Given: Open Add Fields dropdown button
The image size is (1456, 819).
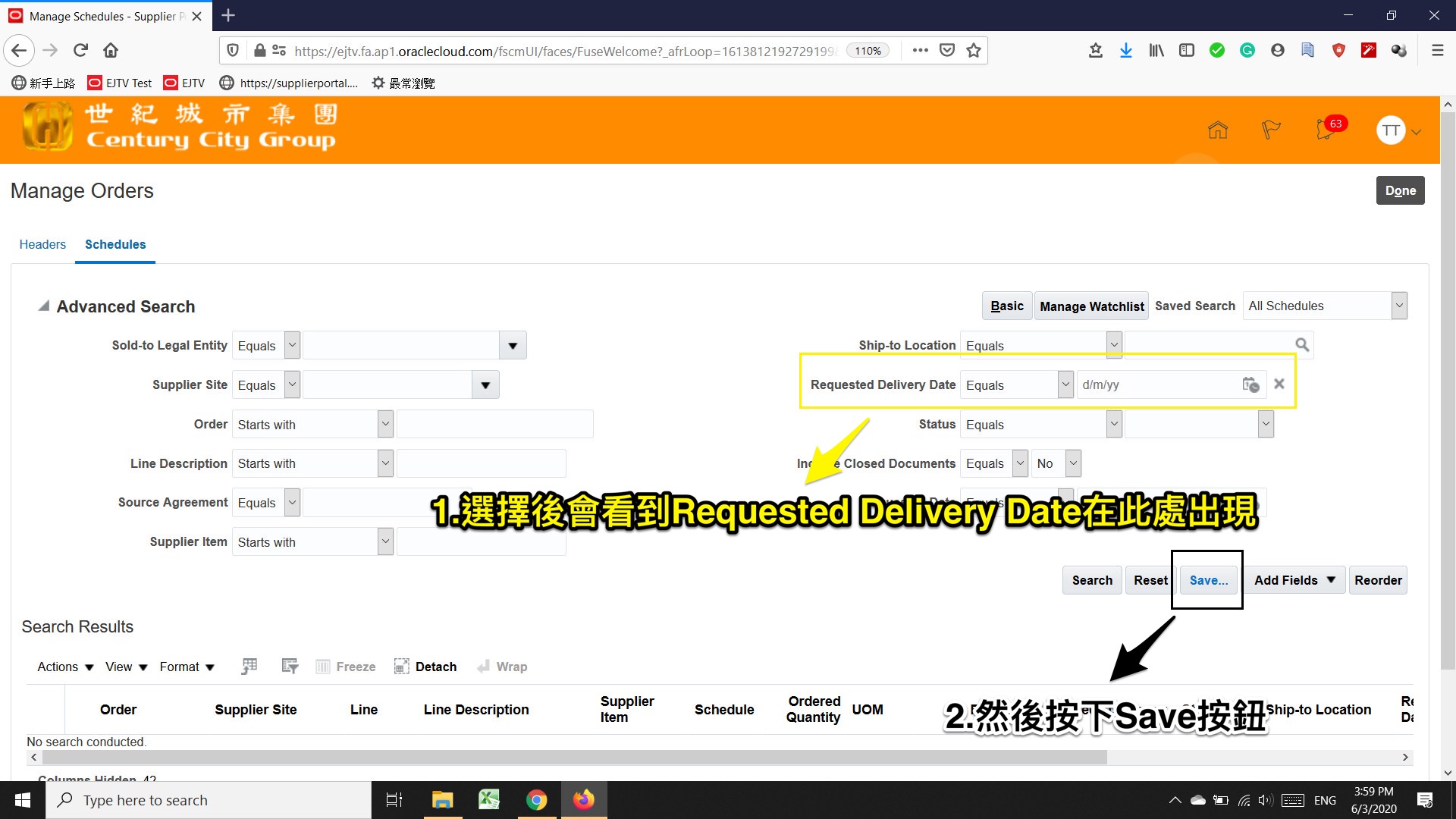Looking at the screenshot, I should (x=1294, y=580).
